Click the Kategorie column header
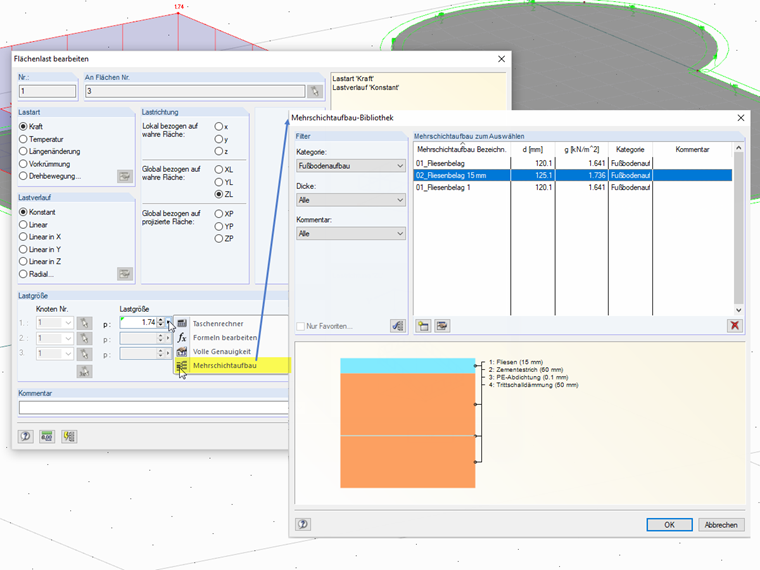 [x=630, y=149]
